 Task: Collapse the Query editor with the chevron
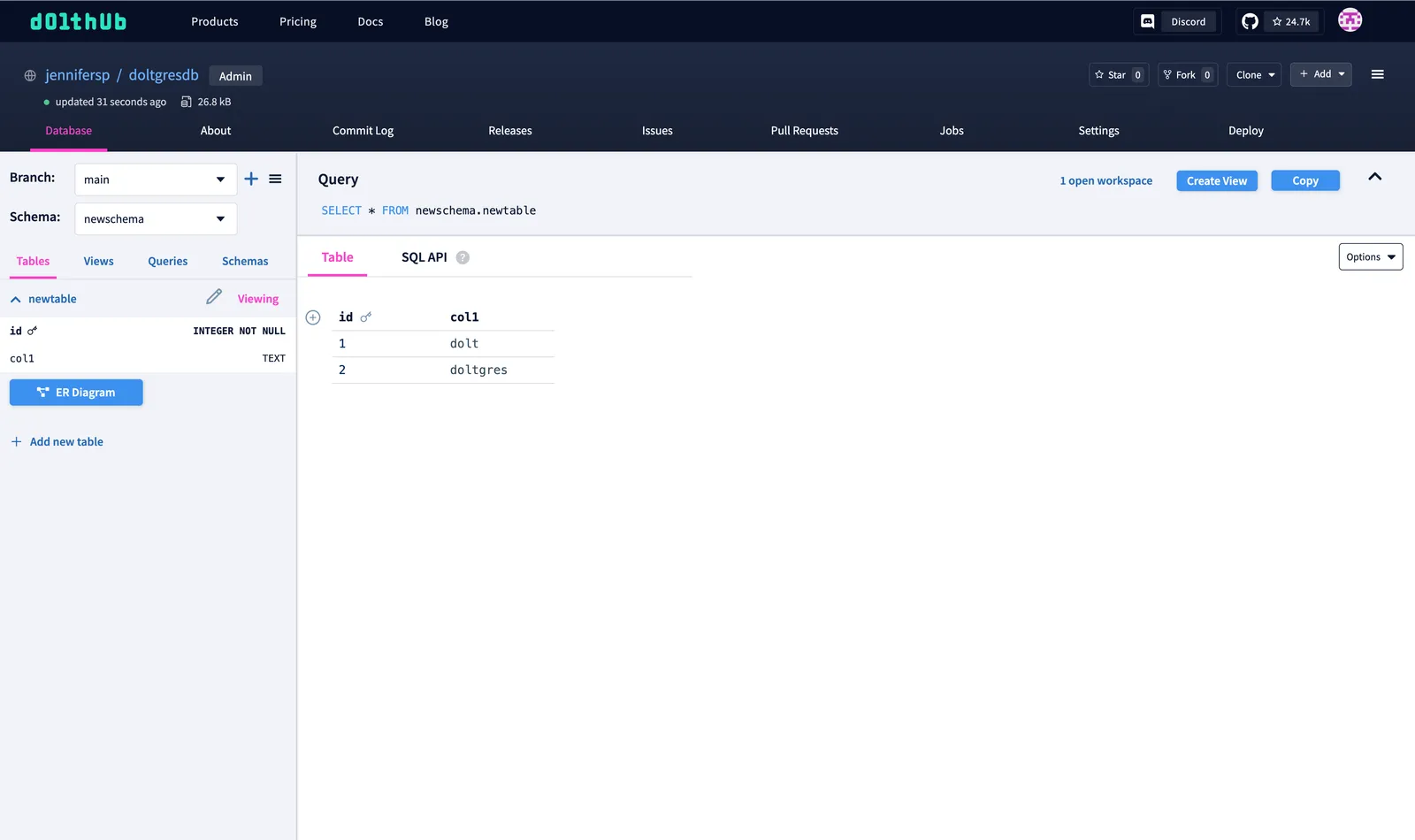point(1374,177)
